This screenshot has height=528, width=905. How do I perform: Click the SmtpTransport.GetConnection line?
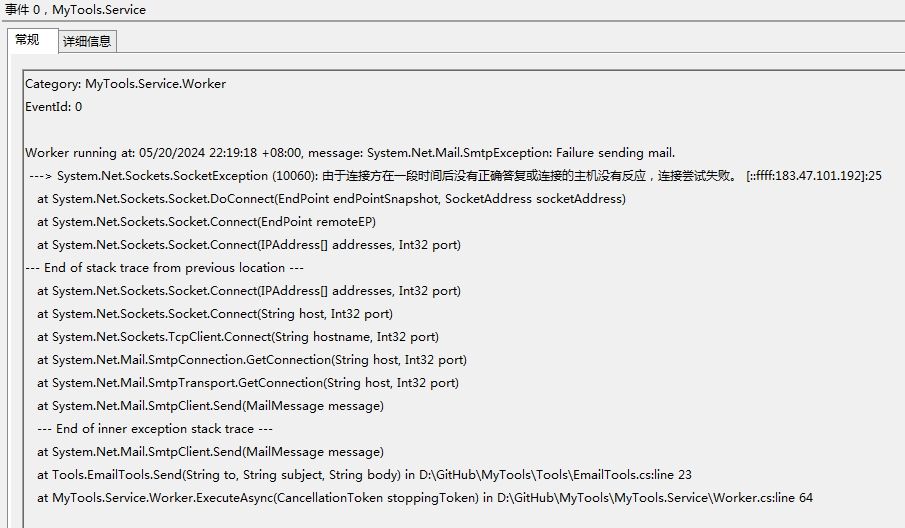tap(248, 383)
